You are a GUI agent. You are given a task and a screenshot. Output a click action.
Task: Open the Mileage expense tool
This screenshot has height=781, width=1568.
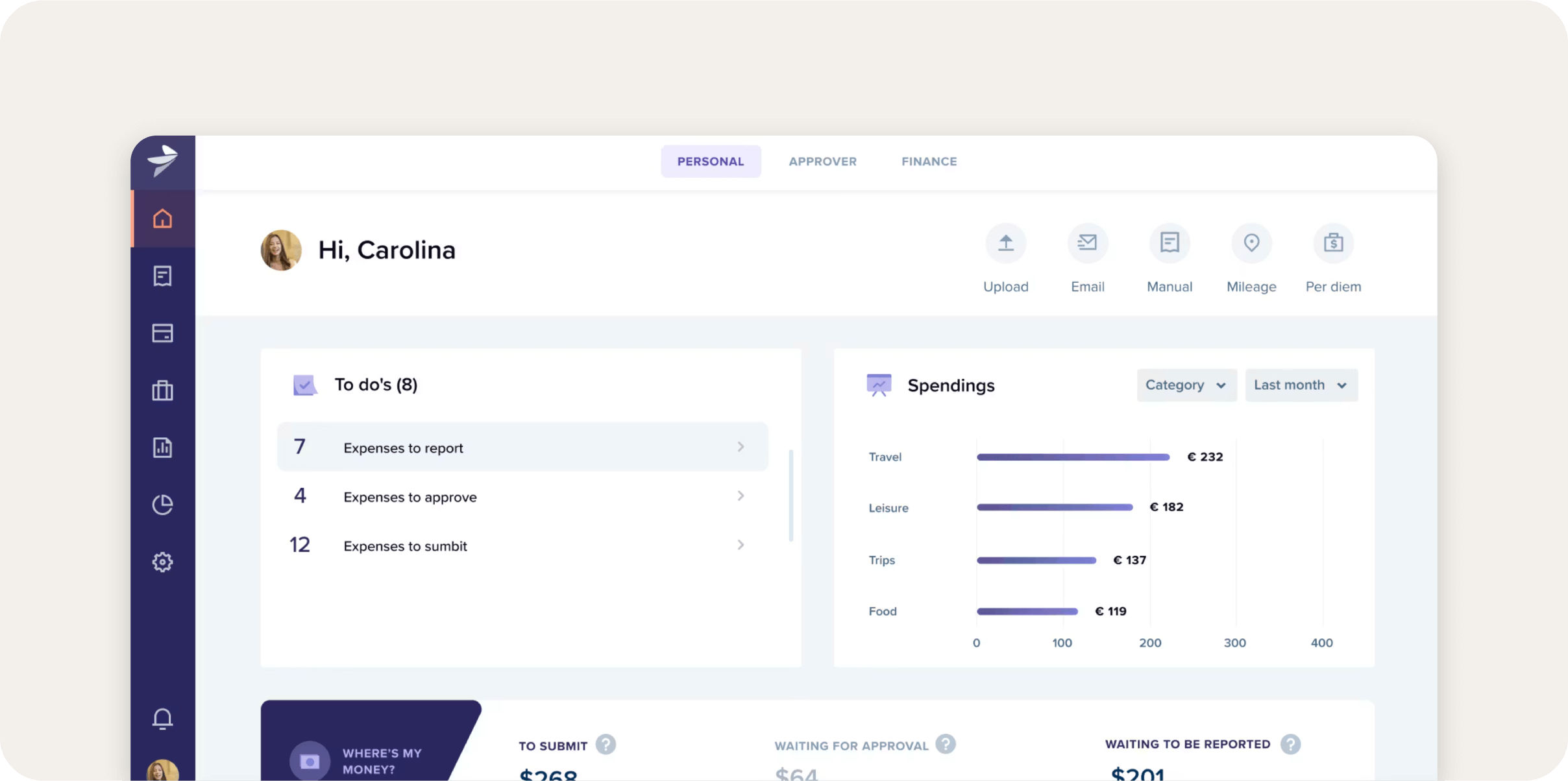click(x=1251, y=243)
